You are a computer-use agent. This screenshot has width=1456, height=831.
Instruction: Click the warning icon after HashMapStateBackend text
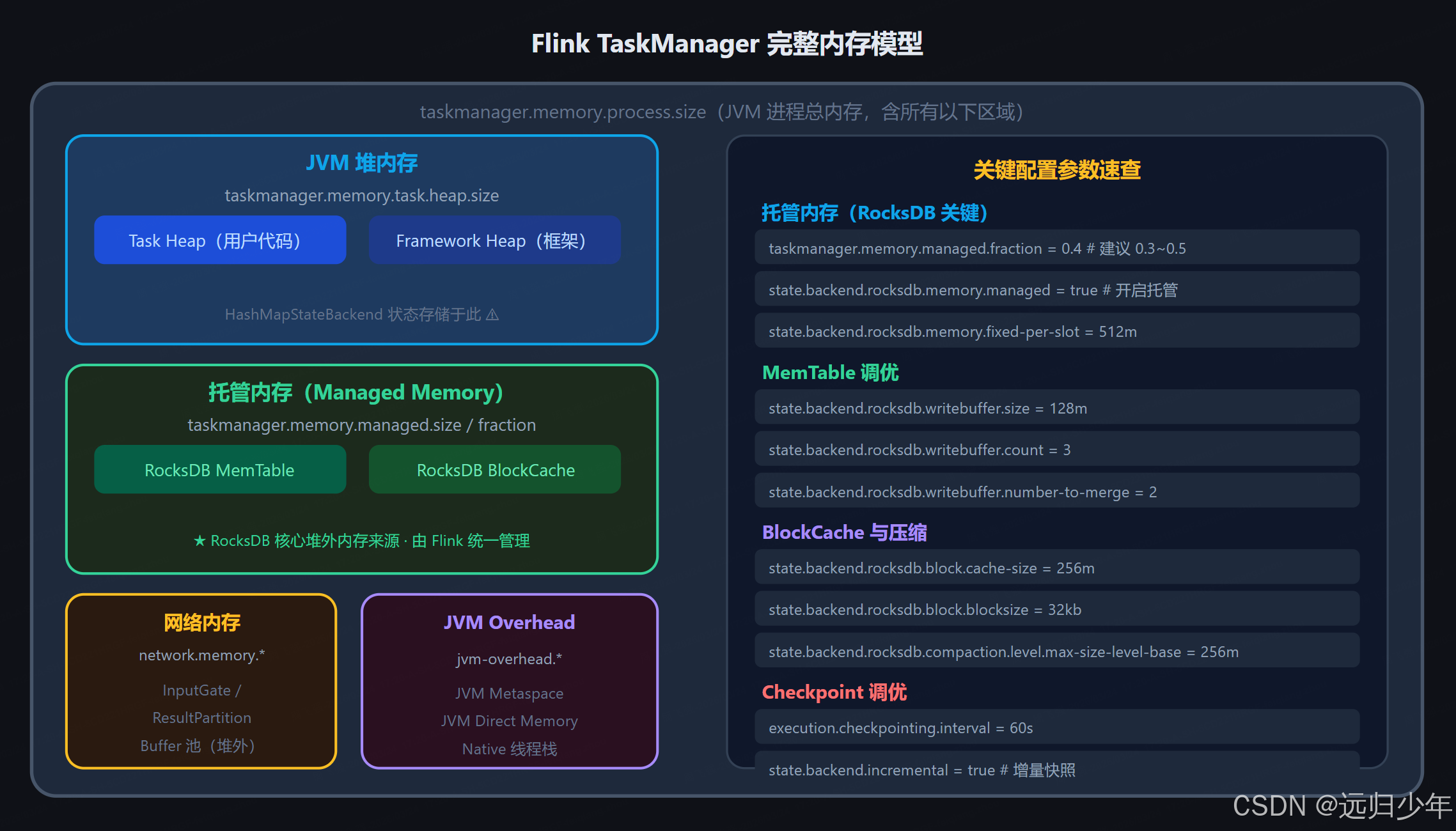pyautogui.click(x=492, y=315)
